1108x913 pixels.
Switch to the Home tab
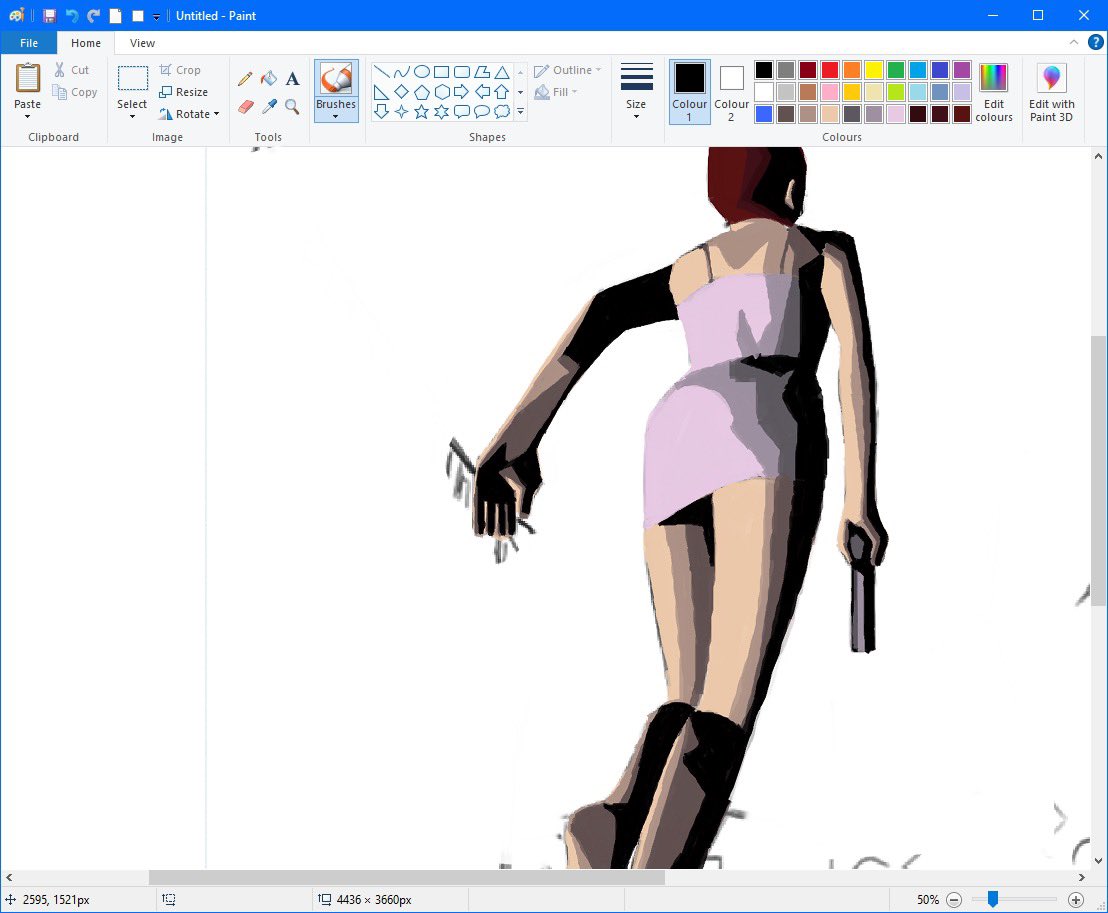coord(86,43)
